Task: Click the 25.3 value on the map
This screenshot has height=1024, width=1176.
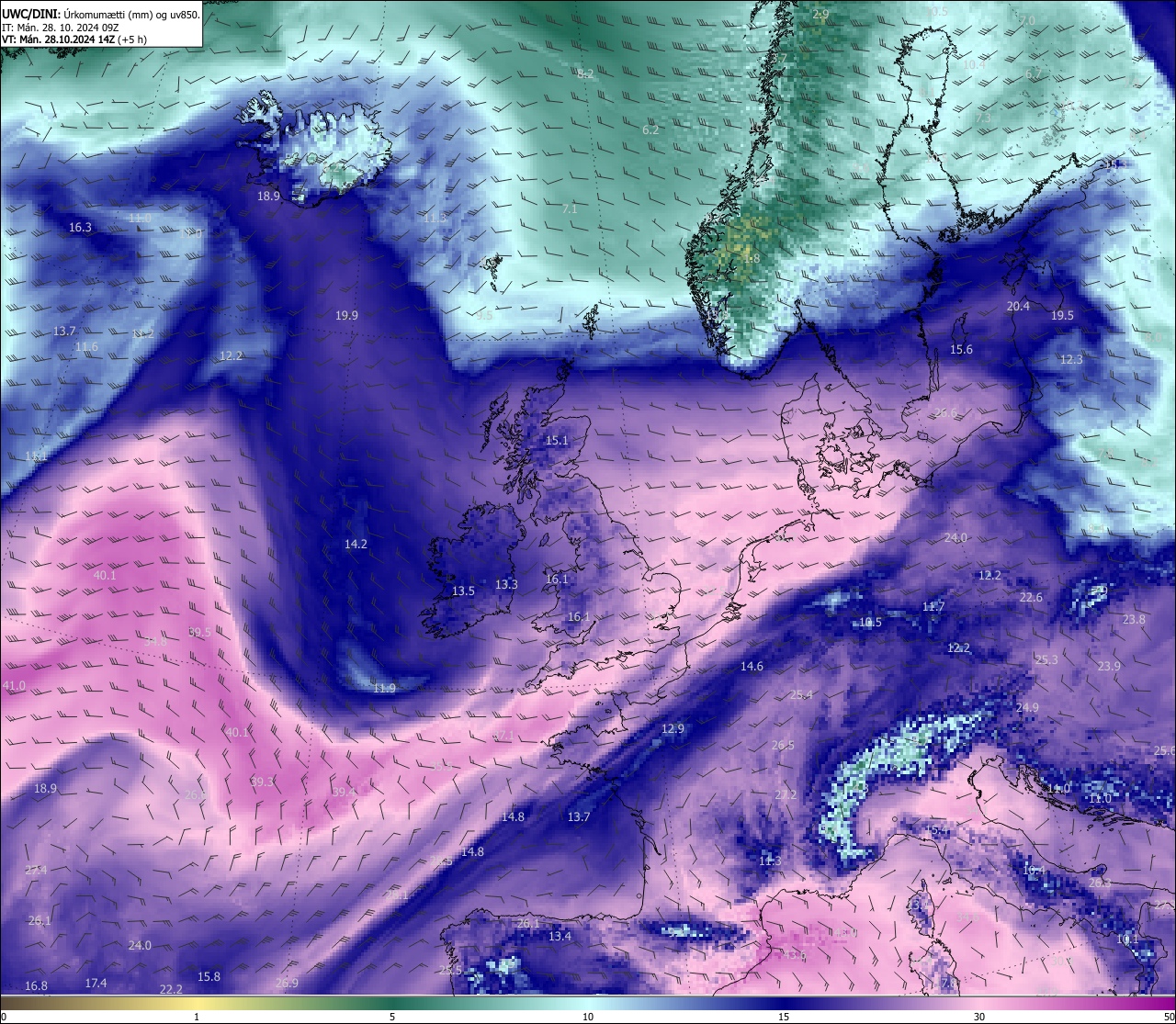Action: (x=1046, y=659)
